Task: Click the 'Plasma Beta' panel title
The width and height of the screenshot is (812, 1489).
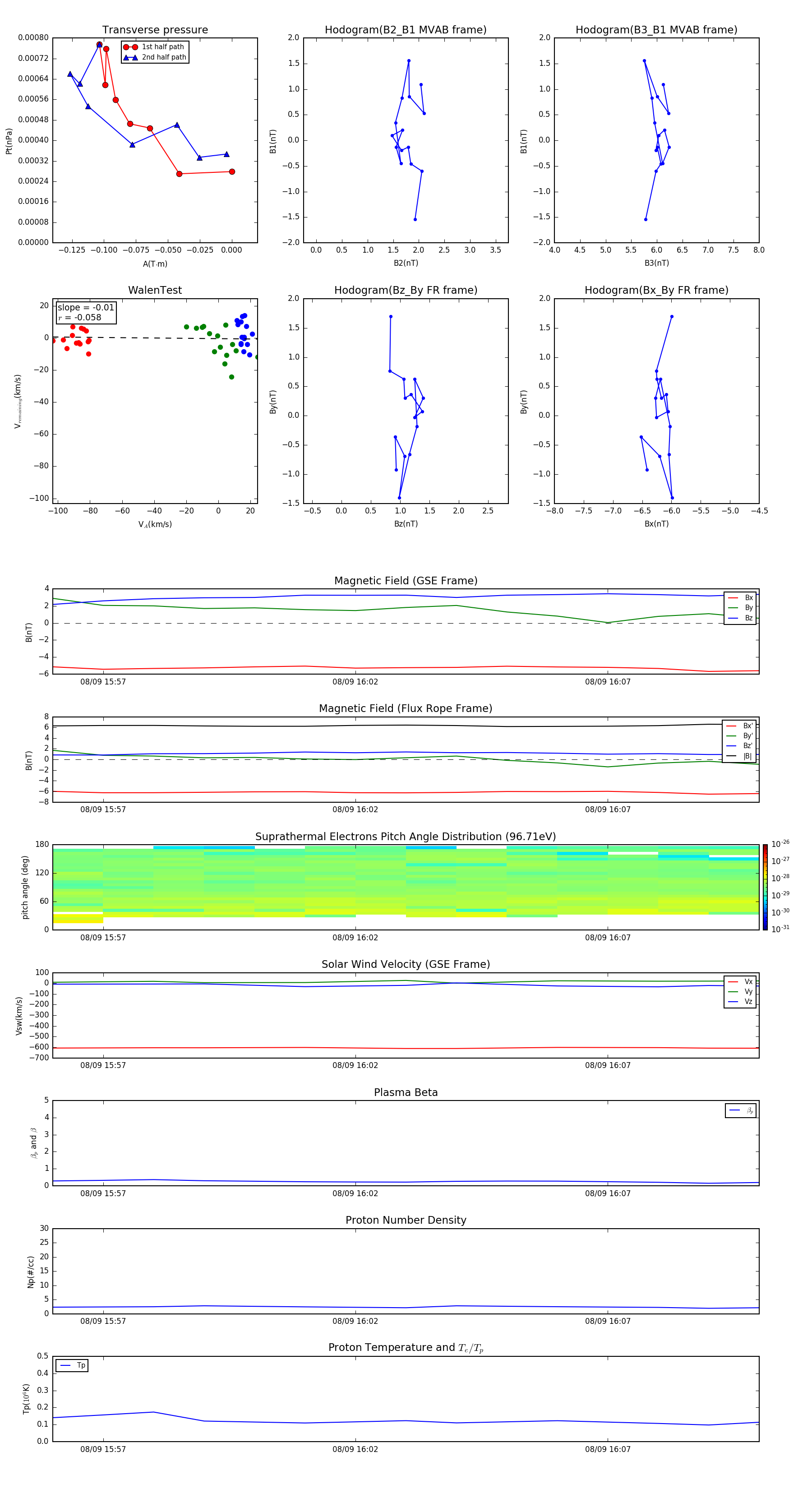Action: (x=406, y=1092)
